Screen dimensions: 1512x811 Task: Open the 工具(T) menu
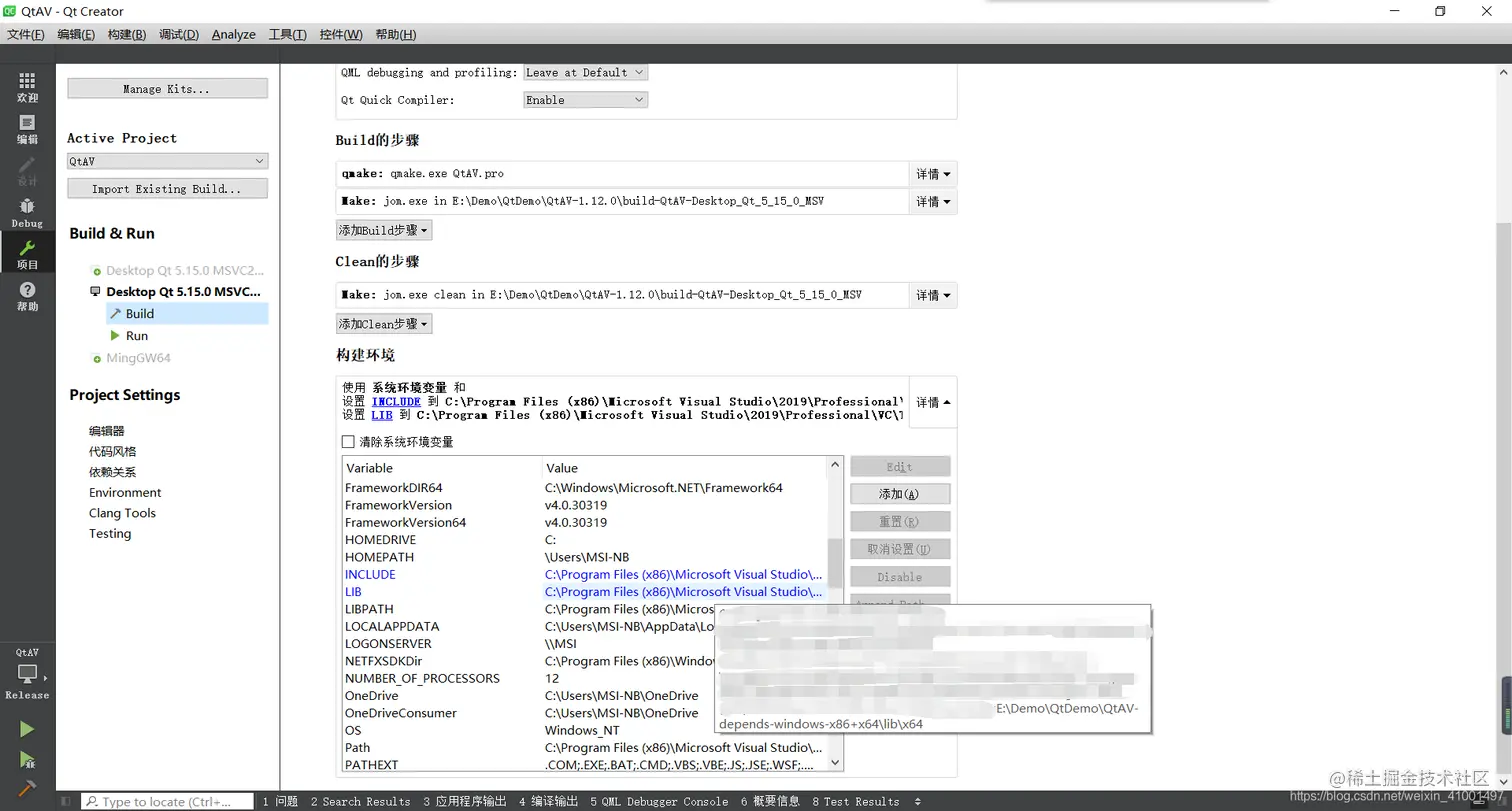tap(288, 34)
